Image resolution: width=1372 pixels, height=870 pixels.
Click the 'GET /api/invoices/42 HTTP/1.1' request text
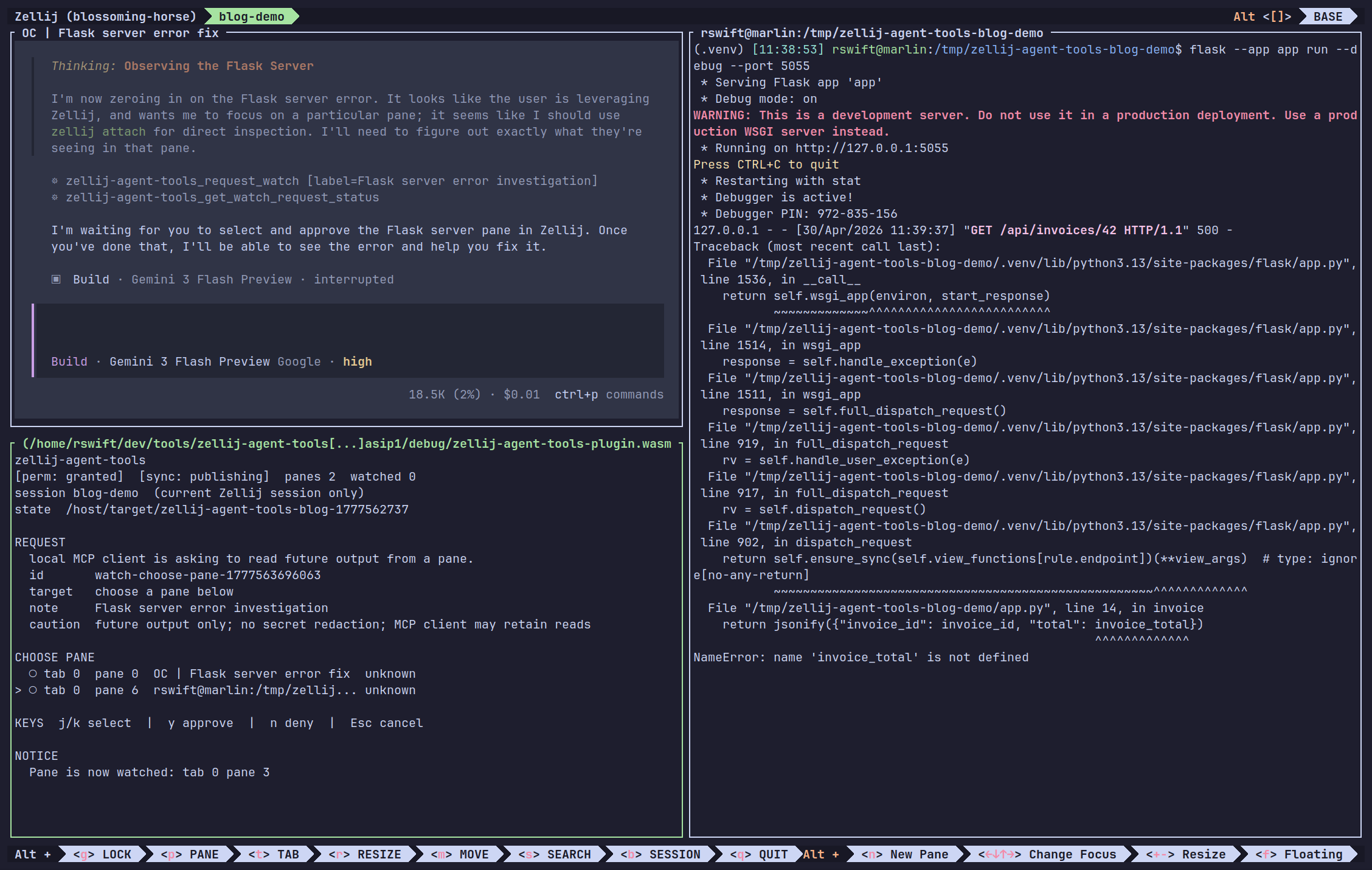[x=1076, y=230]
